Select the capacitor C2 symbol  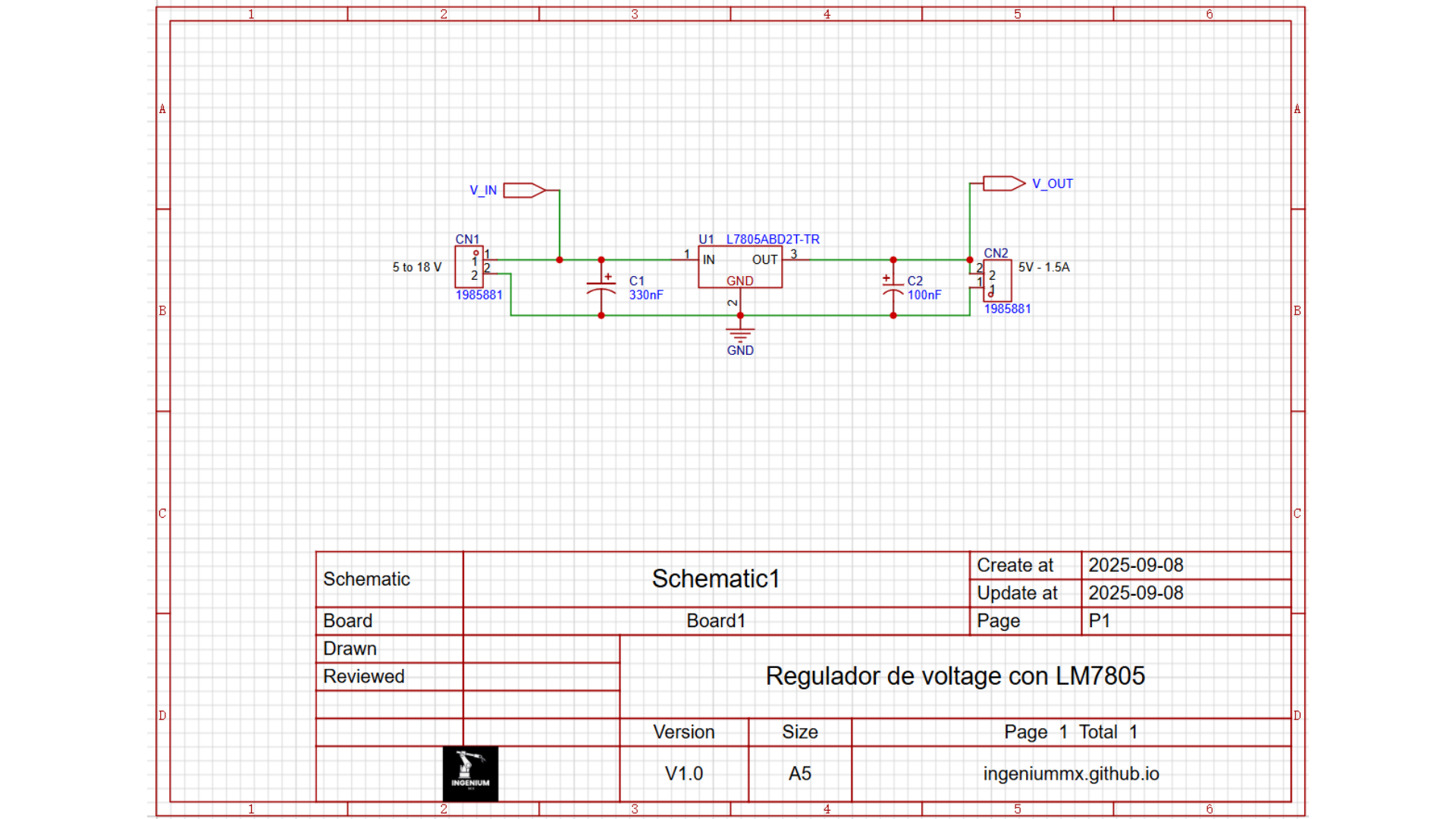pos(893,287)
